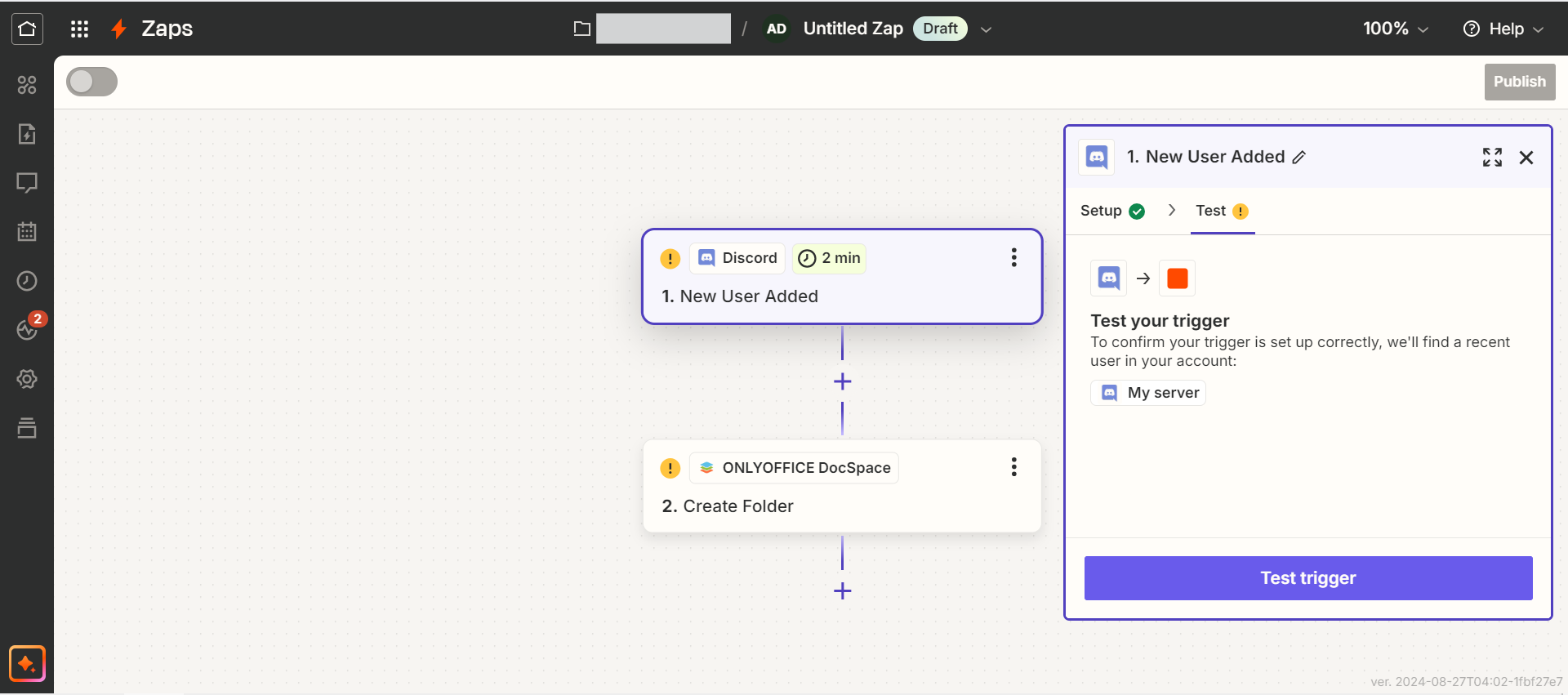The image size is (1568, 695).
Task: Open the 100% zoom dropdown
Action: [1395, 29]
